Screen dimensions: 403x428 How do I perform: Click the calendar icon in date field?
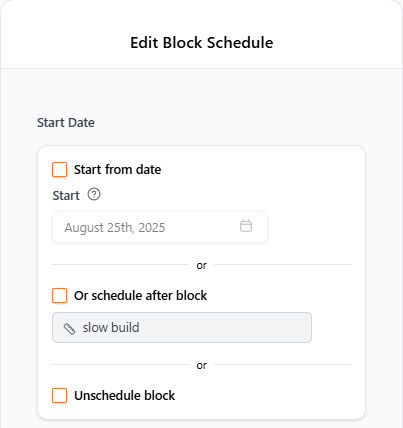(x=246, y=226)
